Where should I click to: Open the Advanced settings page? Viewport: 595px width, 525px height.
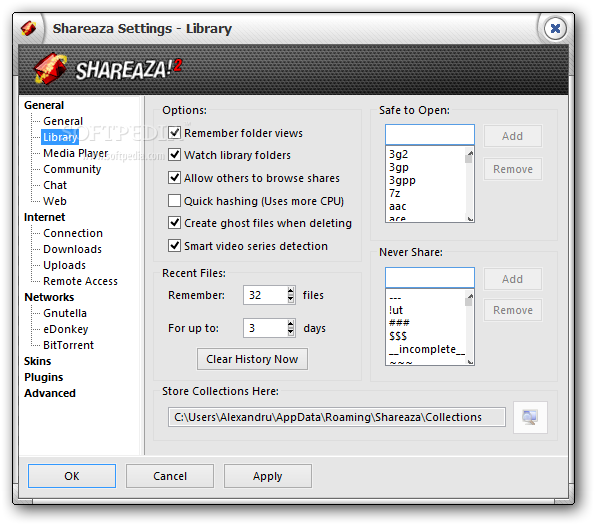point(50,393)
